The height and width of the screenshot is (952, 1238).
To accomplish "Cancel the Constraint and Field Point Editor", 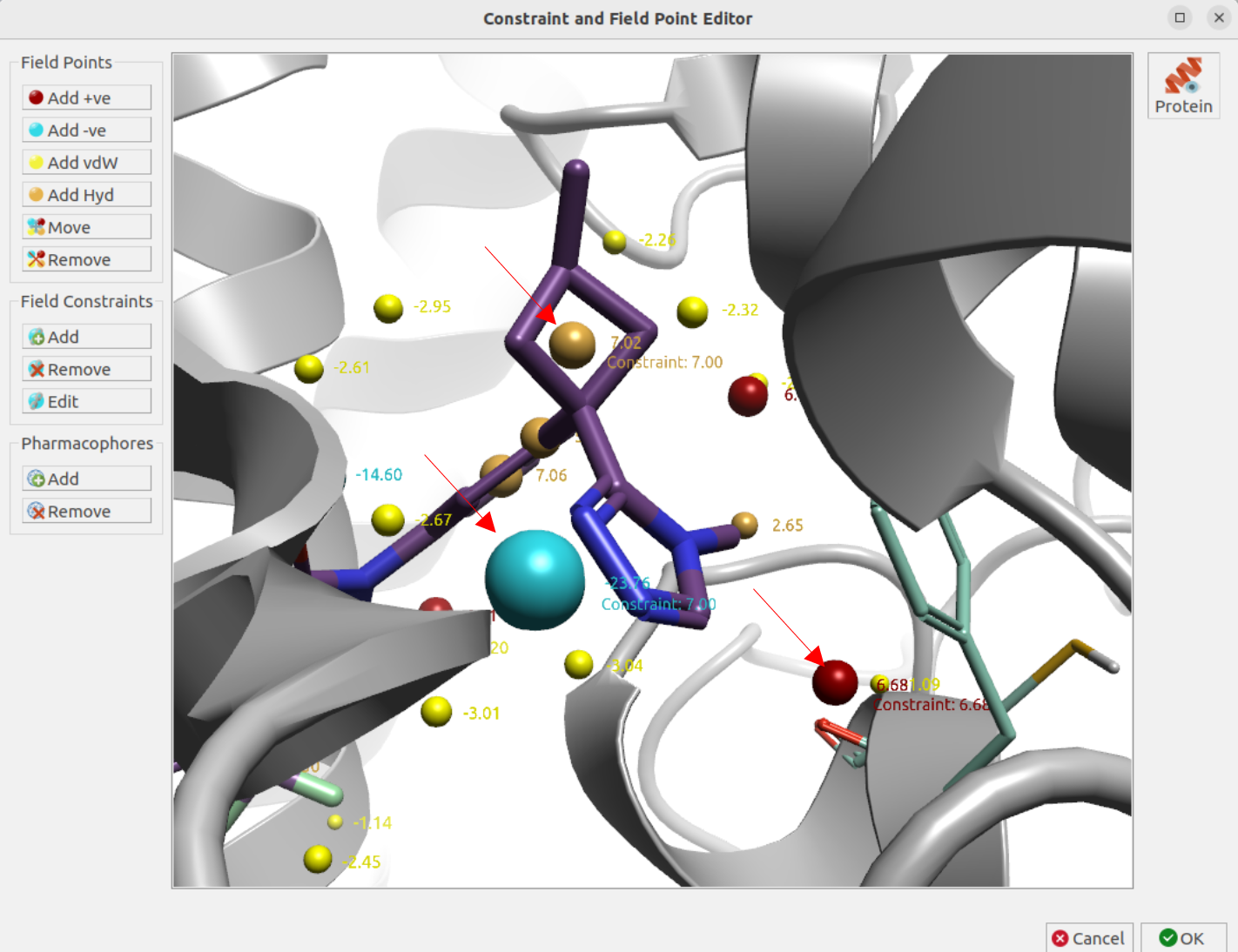I will pyautogui.click(x=1089, y=938).
